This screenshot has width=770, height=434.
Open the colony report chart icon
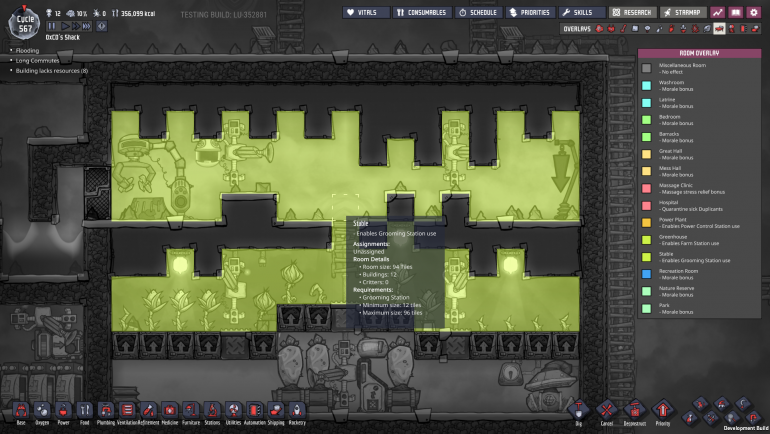[717, 12]
